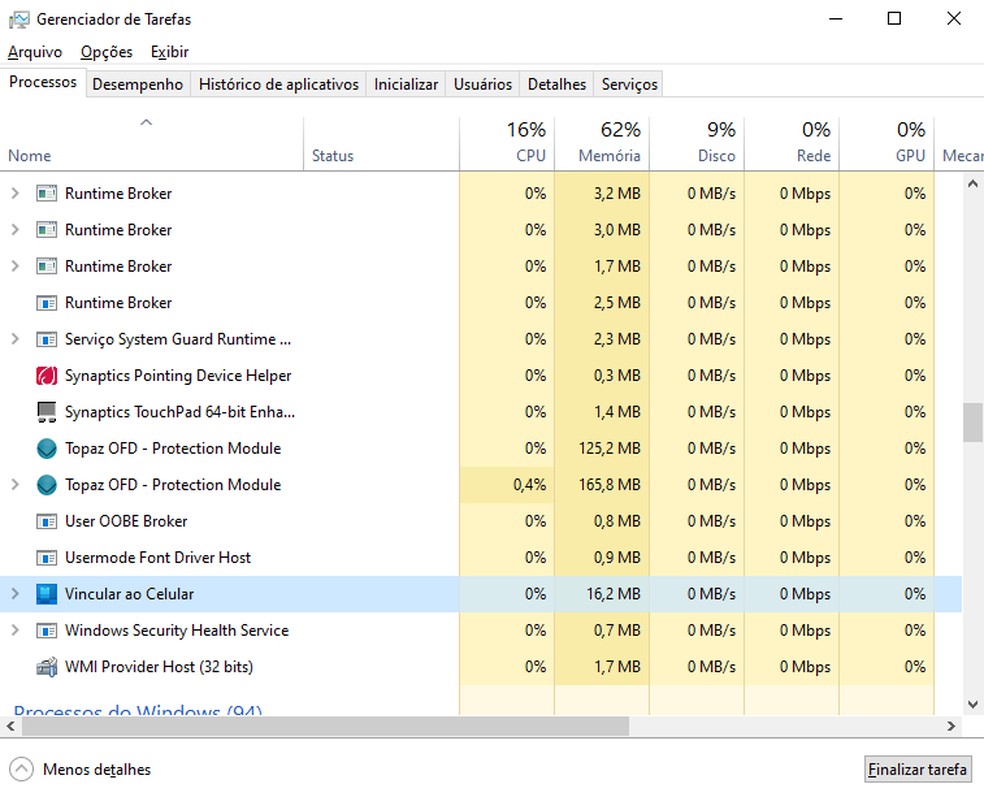Click the Synaptics Pointing Device Helper icon
The height and width of the screenshot is (797, 984).
46,376
